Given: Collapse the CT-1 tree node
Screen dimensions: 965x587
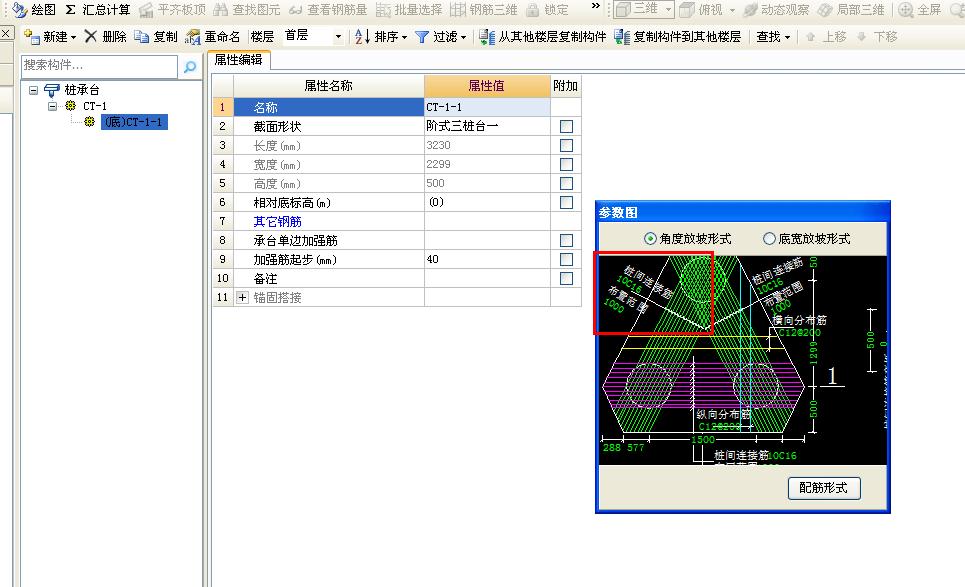Looking at the screenshot, I should point(53,106).
